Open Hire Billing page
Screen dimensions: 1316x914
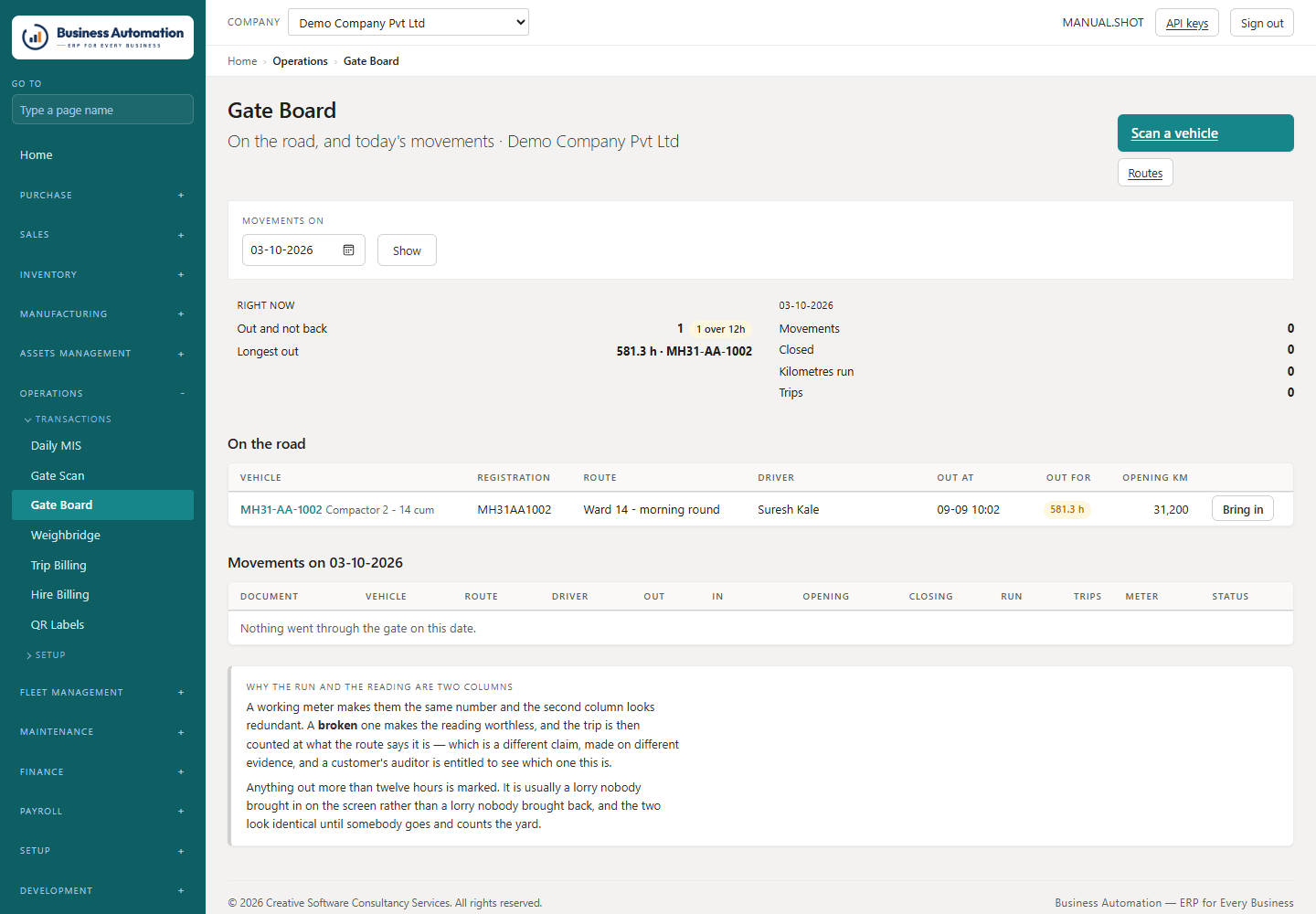pos(102,595)
